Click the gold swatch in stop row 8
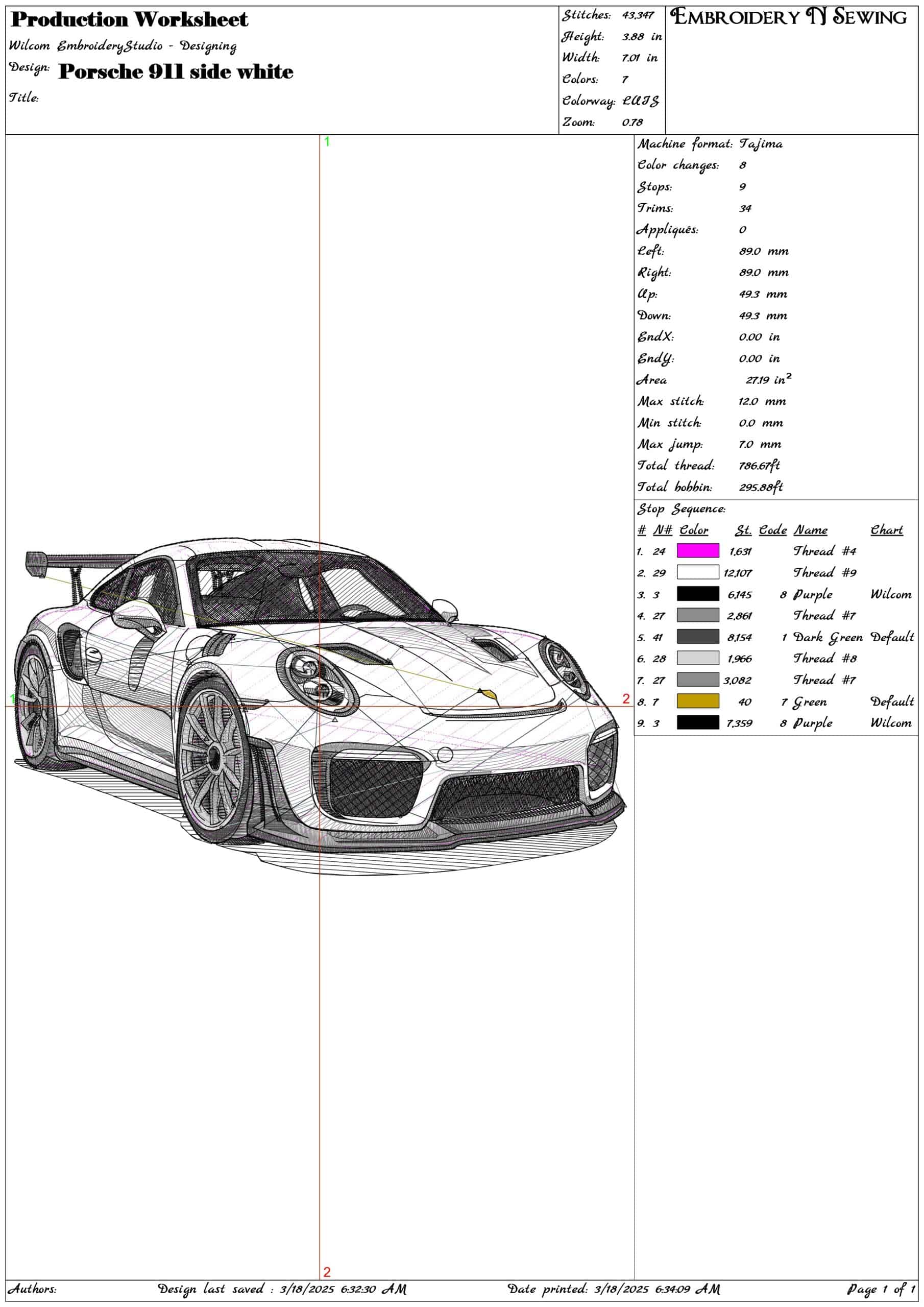The width and height of the screenshot is (924, 1307). click(x=697, y=701)
